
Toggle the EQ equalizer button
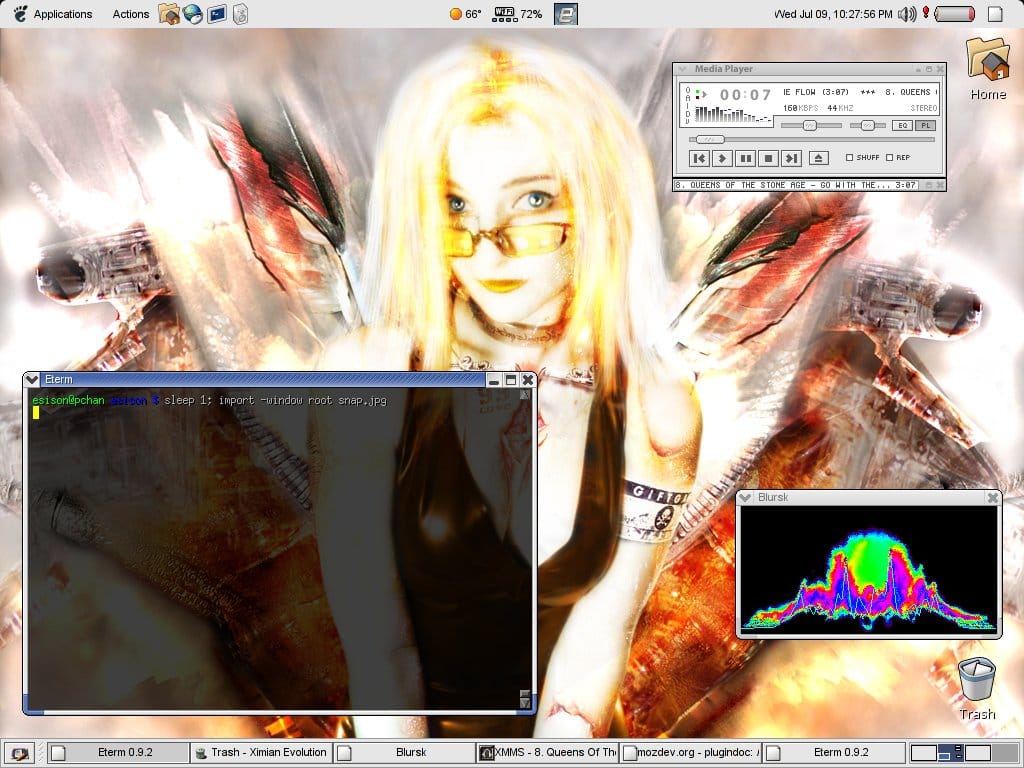click(903, 125)
